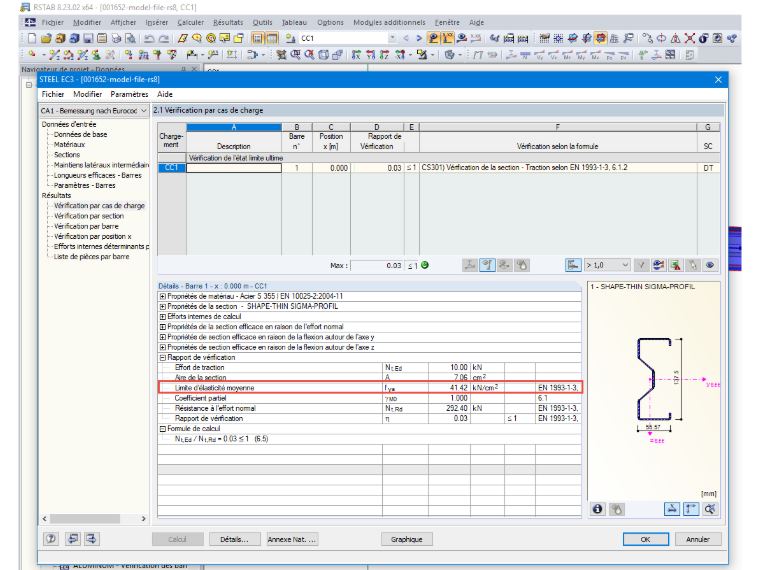Click the pick member cursor icon in table toolbar
The height and width of the screenshot is (570, 760).
click(693, 265)
